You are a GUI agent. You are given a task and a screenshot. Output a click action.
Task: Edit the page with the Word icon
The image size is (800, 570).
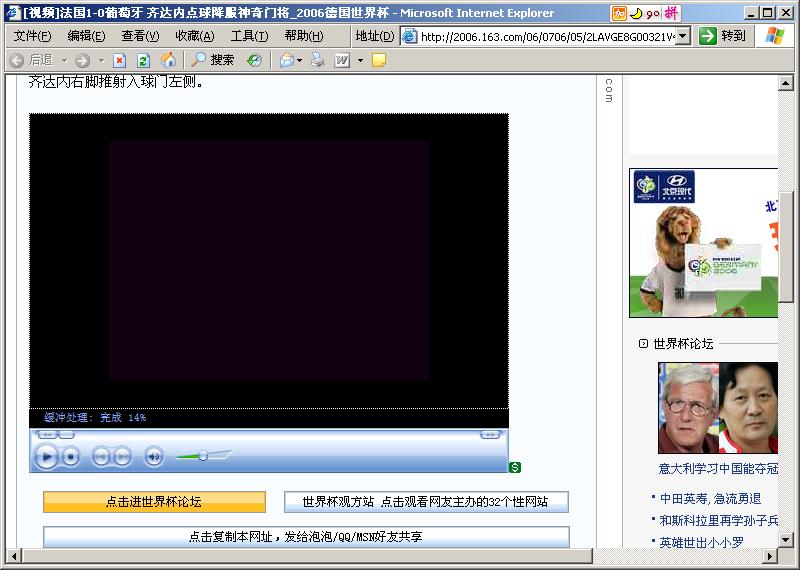(x=341, y=61)
